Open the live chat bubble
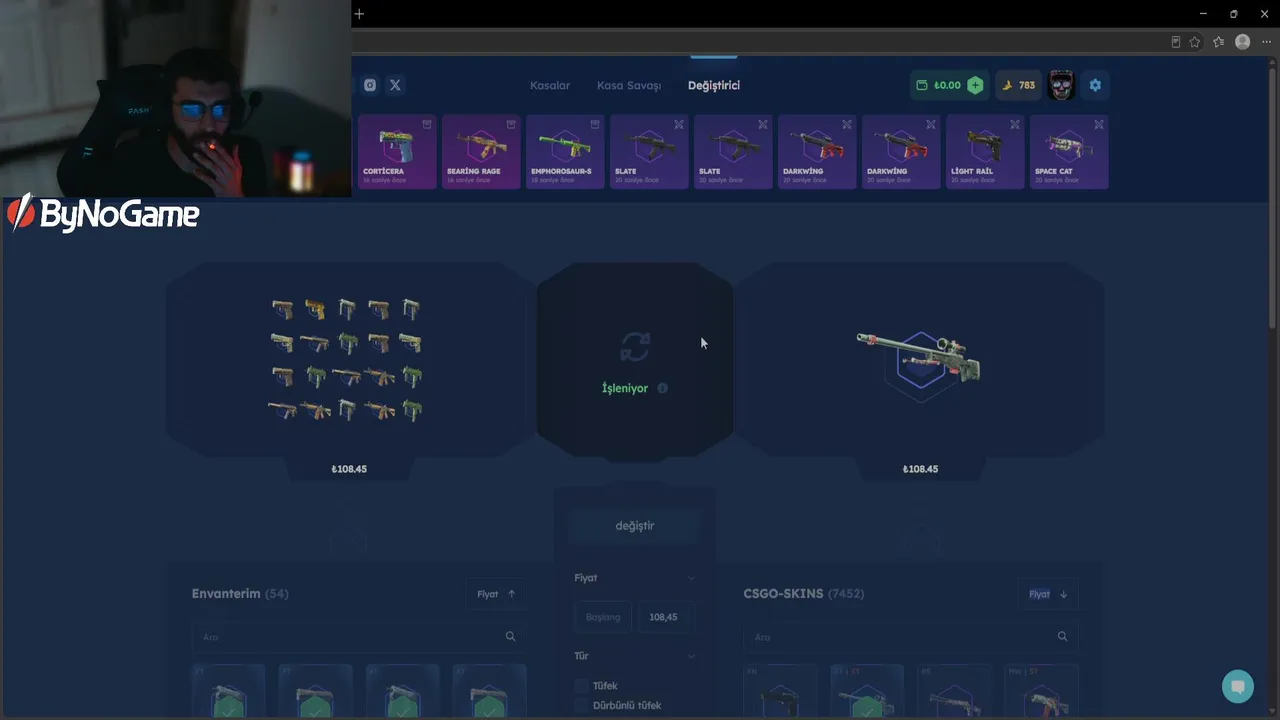The width and height of the screenshot is (1280, 720). 1238,687
